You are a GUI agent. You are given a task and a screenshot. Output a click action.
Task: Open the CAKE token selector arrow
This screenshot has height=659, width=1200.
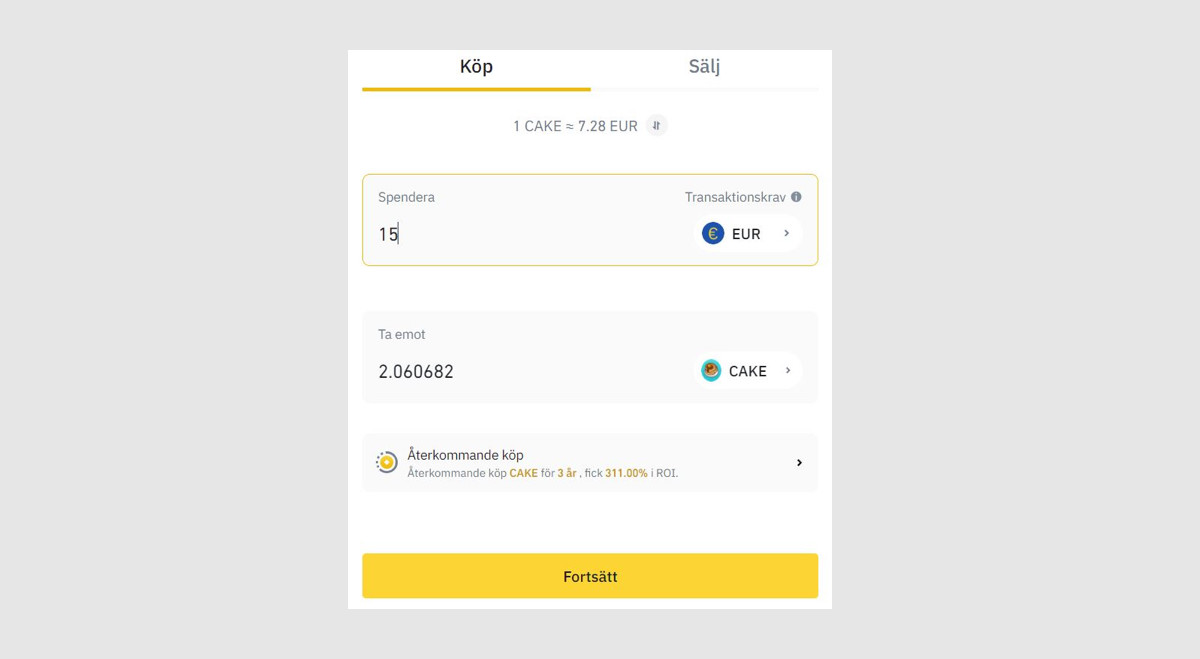788,371
